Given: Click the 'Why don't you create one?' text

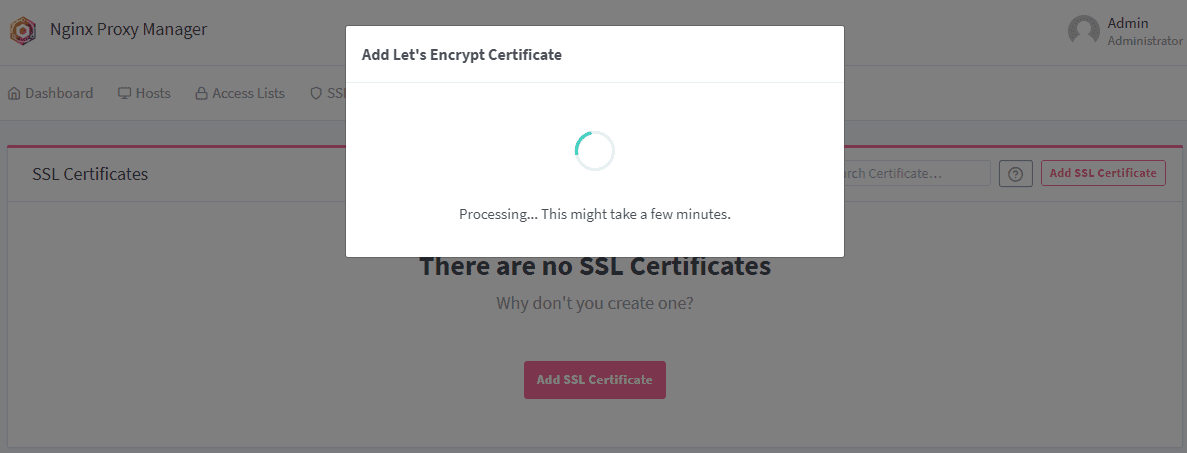Looking at the screenshot, I should coord(595,302).
